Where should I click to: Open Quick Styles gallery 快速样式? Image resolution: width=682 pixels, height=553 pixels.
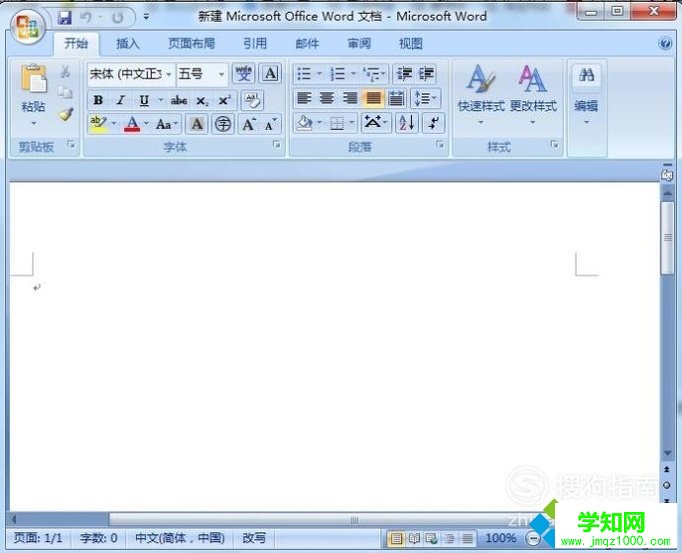480,95
